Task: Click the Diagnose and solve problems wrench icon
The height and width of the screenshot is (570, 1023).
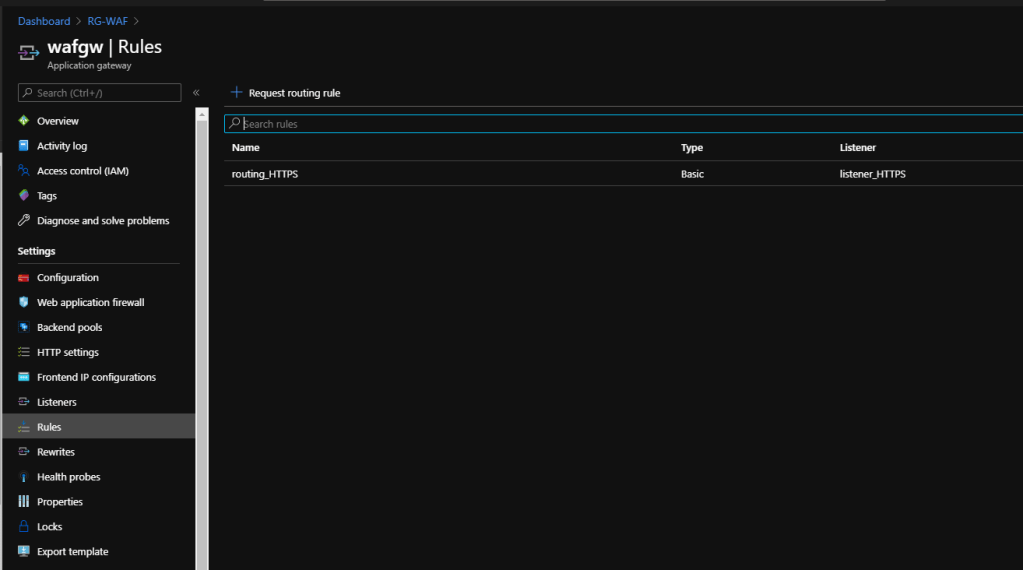Action: [24, 221]
